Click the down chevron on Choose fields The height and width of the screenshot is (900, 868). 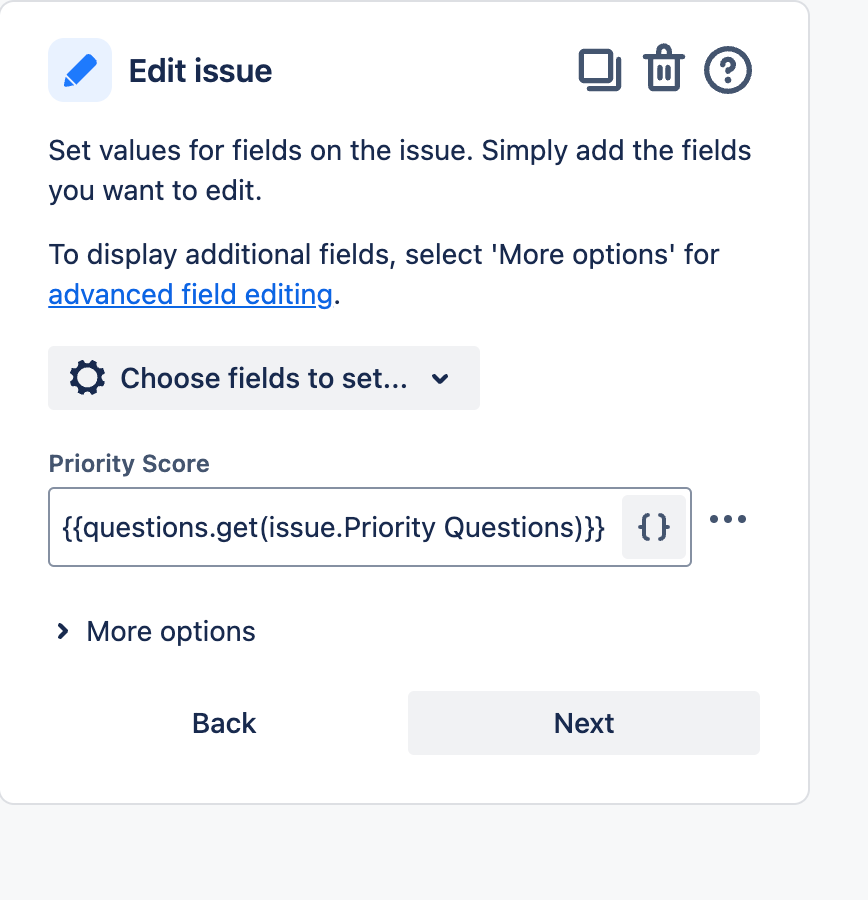(440, 379)
